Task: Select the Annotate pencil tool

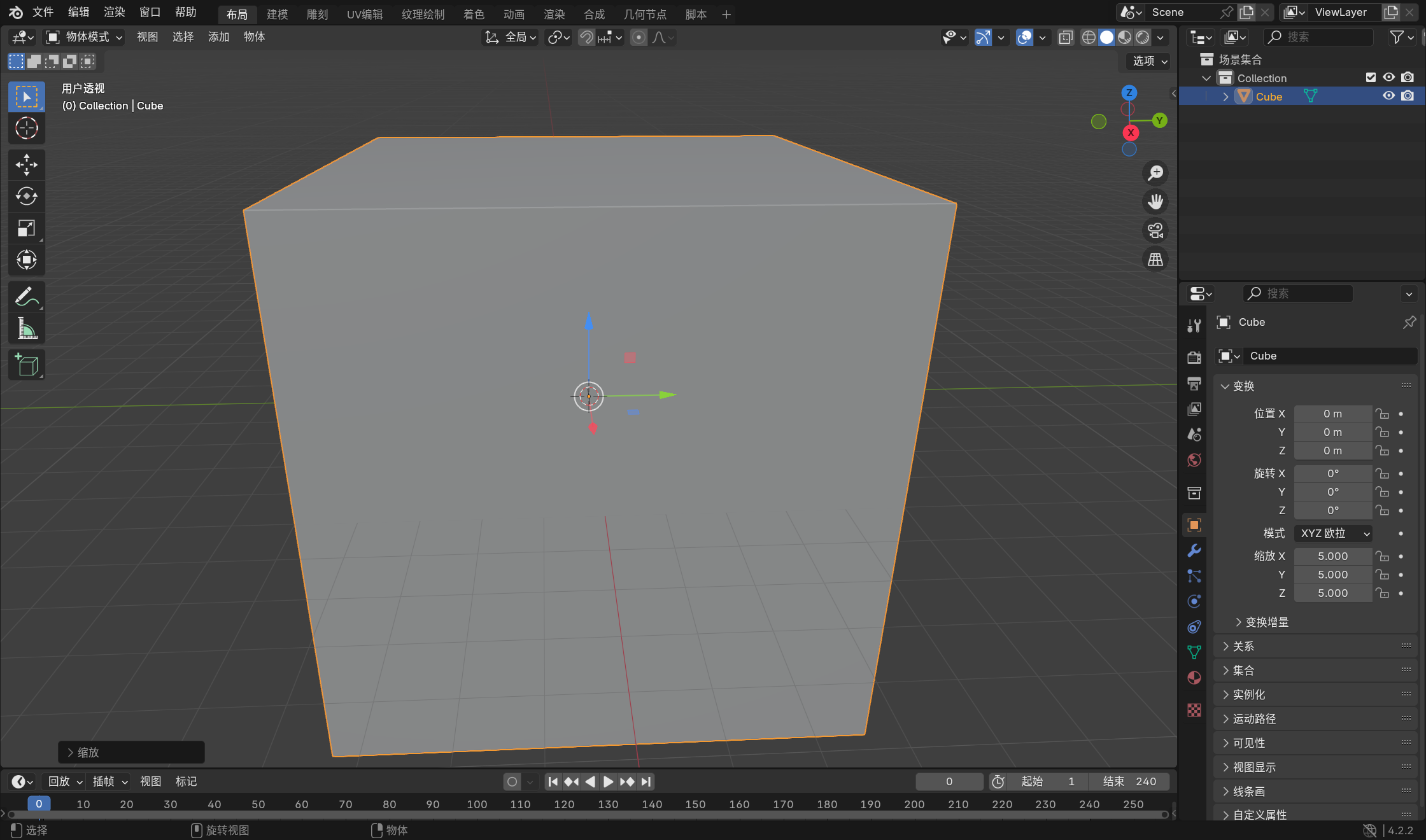Action: pos(26,297)
